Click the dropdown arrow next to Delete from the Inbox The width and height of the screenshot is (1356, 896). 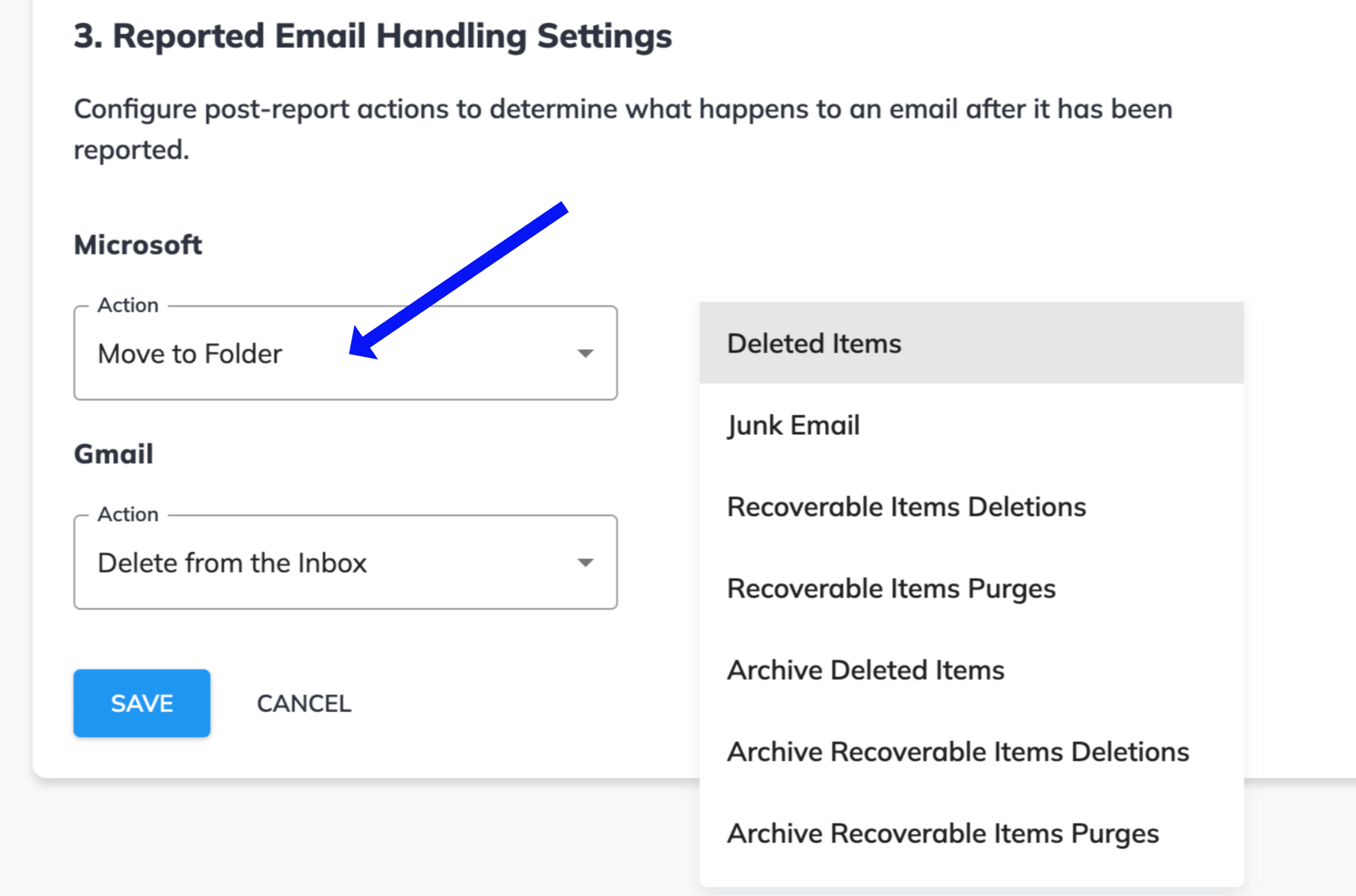coord(587,562)
